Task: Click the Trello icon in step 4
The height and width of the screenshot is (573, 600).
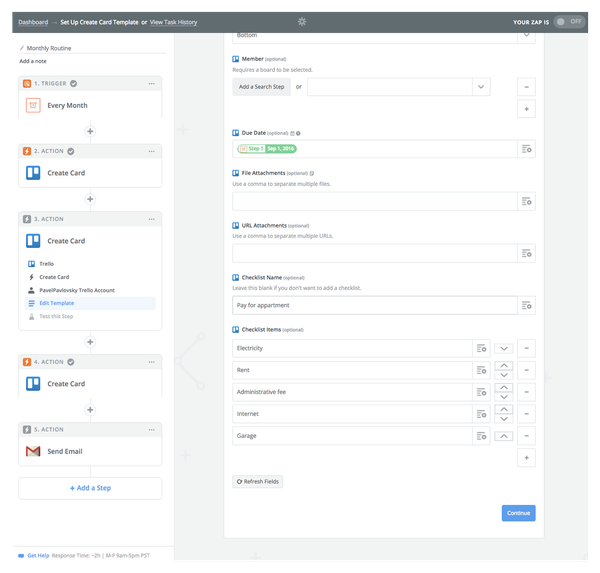Action: point(33,384)
